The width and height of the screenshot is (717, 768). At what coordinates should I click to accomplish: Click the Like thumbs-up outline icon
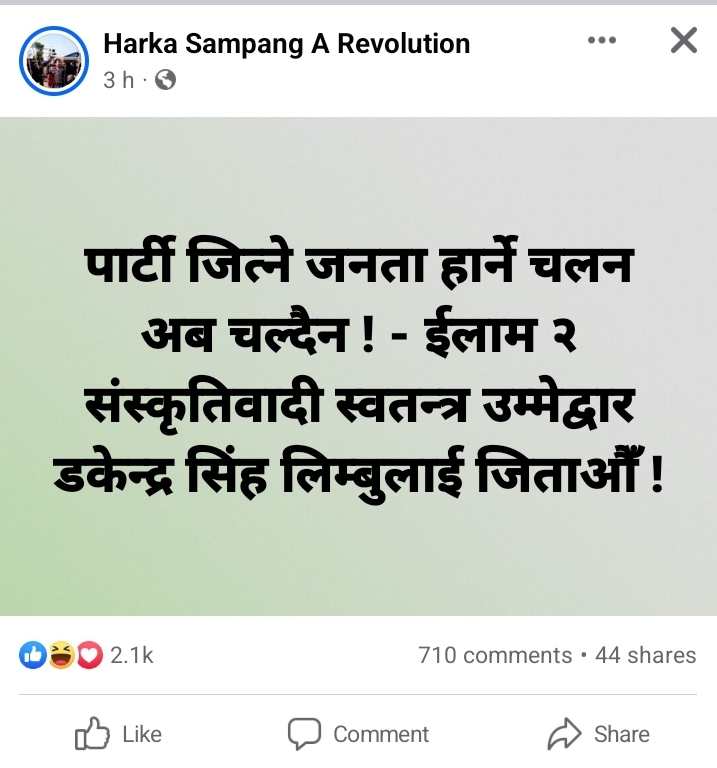(92, 733)
